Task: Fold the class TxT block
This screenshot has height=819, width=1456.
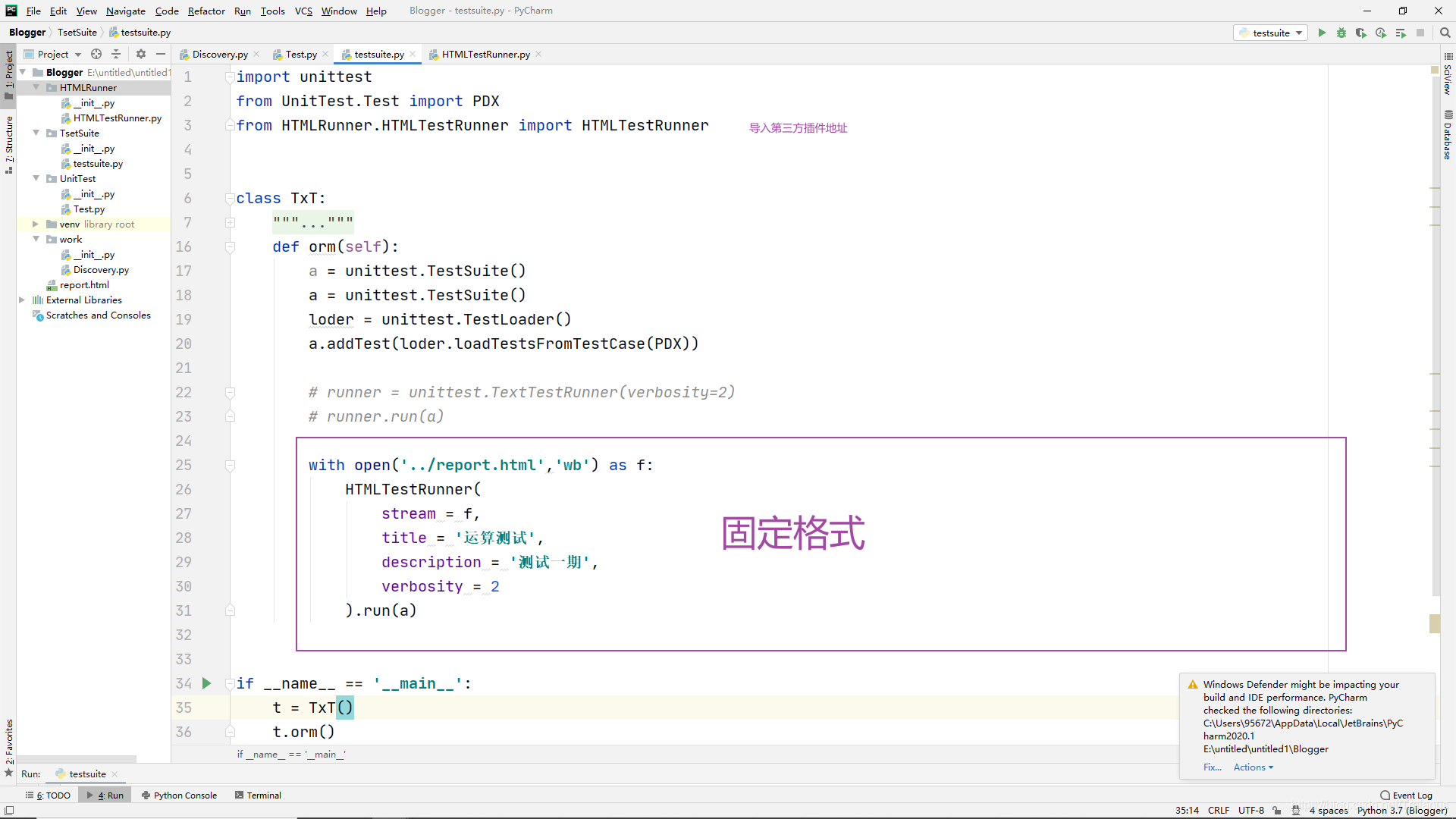Action: click(x=230, y=198)
